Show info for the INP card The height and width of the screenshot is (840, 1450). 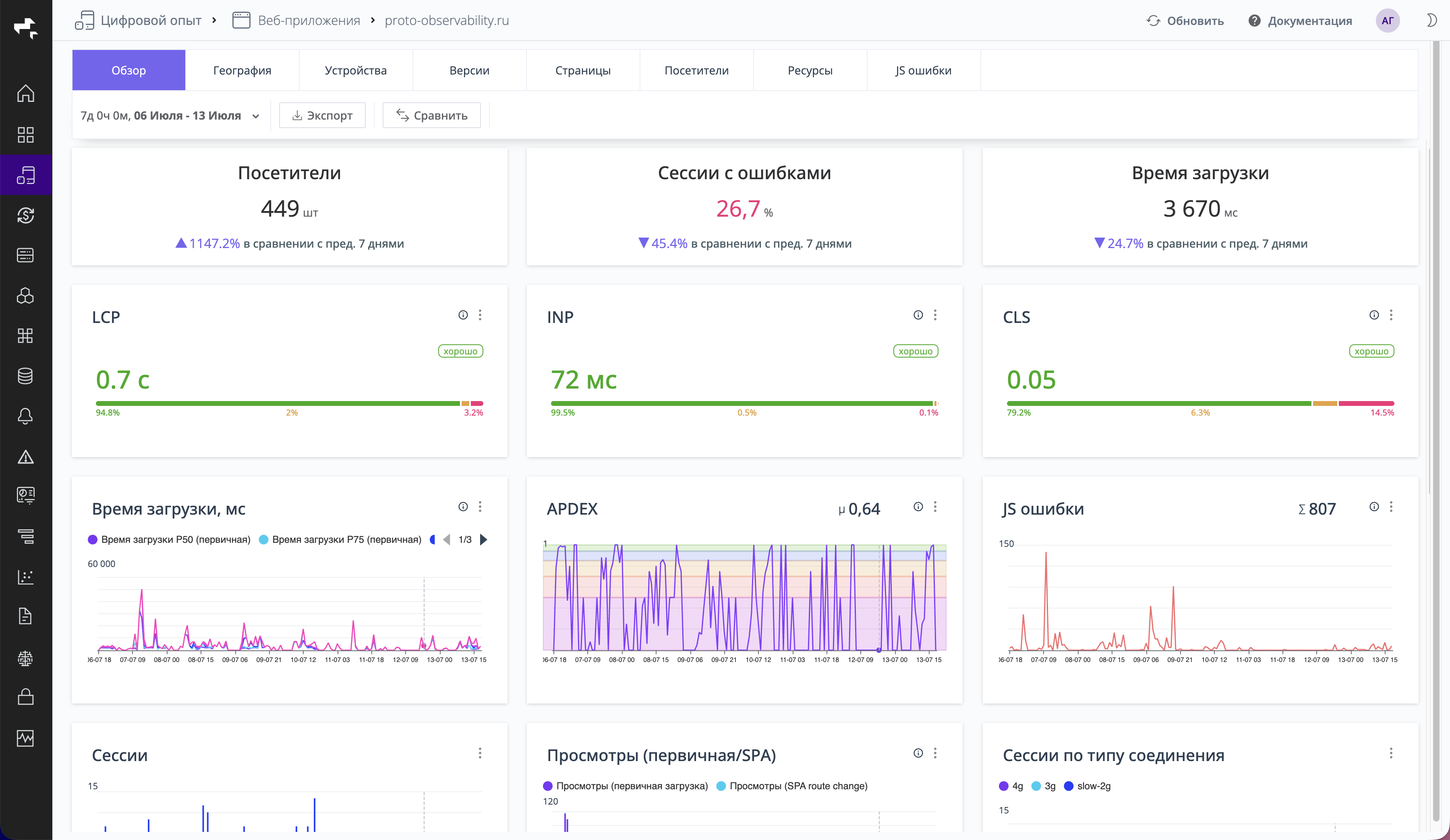pos(918,315)
